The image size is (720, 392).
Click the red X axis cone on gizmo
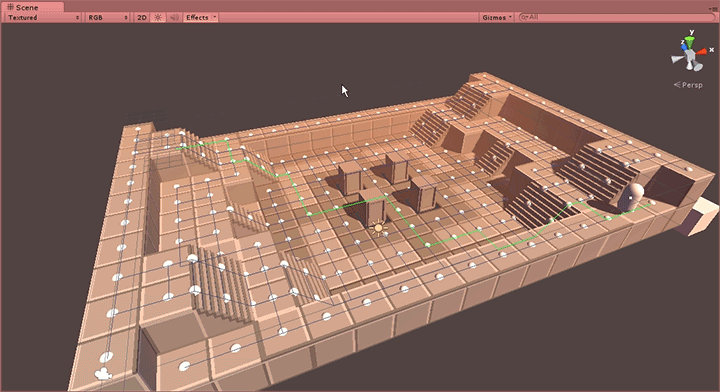(701, 52)
